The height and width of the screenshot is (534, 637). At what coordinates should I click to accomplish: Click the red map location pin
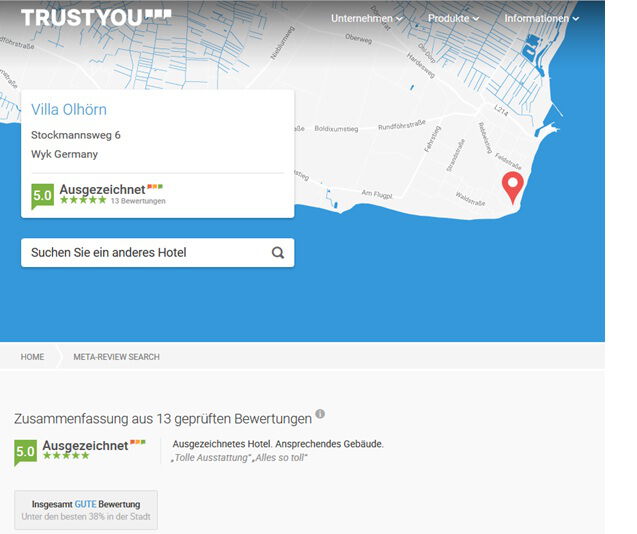513,187
